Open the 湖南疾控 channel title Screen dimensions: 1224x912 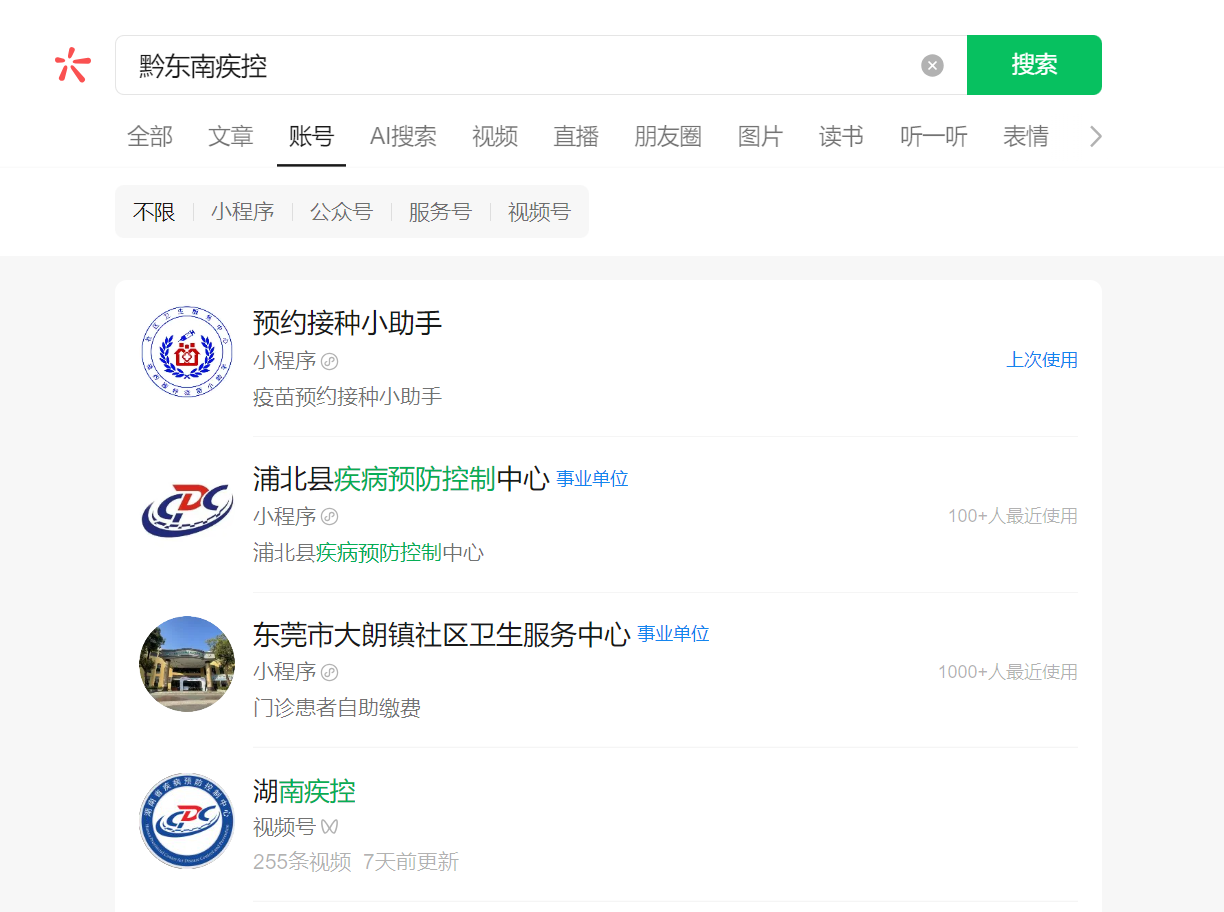(x=304, y=792)
